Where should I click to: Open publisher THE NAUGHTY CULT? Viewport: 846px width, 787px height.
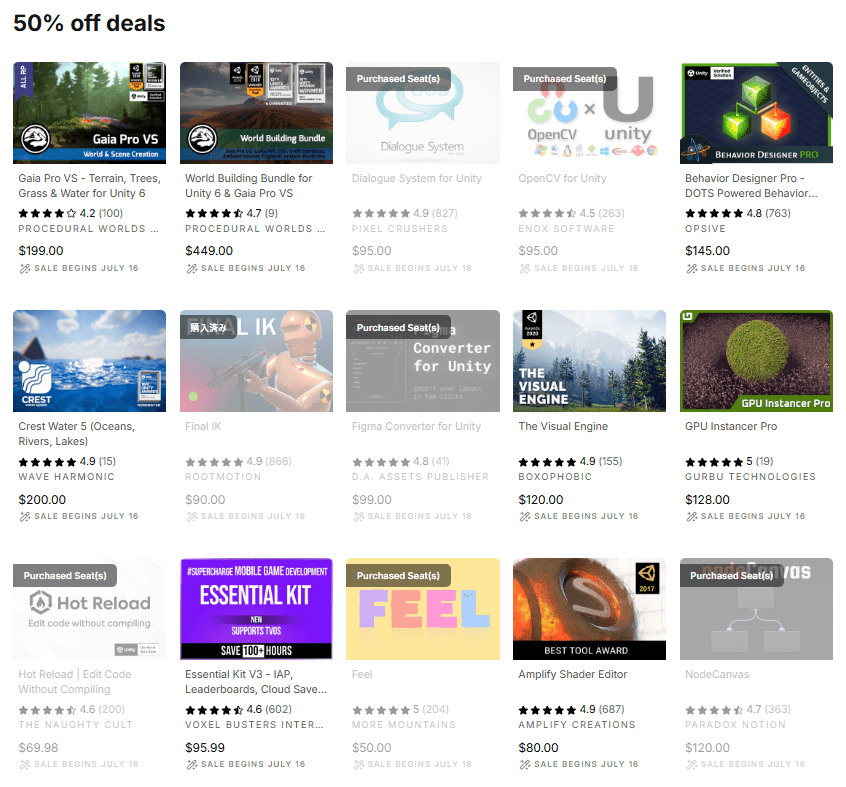(x=76, y=725)
